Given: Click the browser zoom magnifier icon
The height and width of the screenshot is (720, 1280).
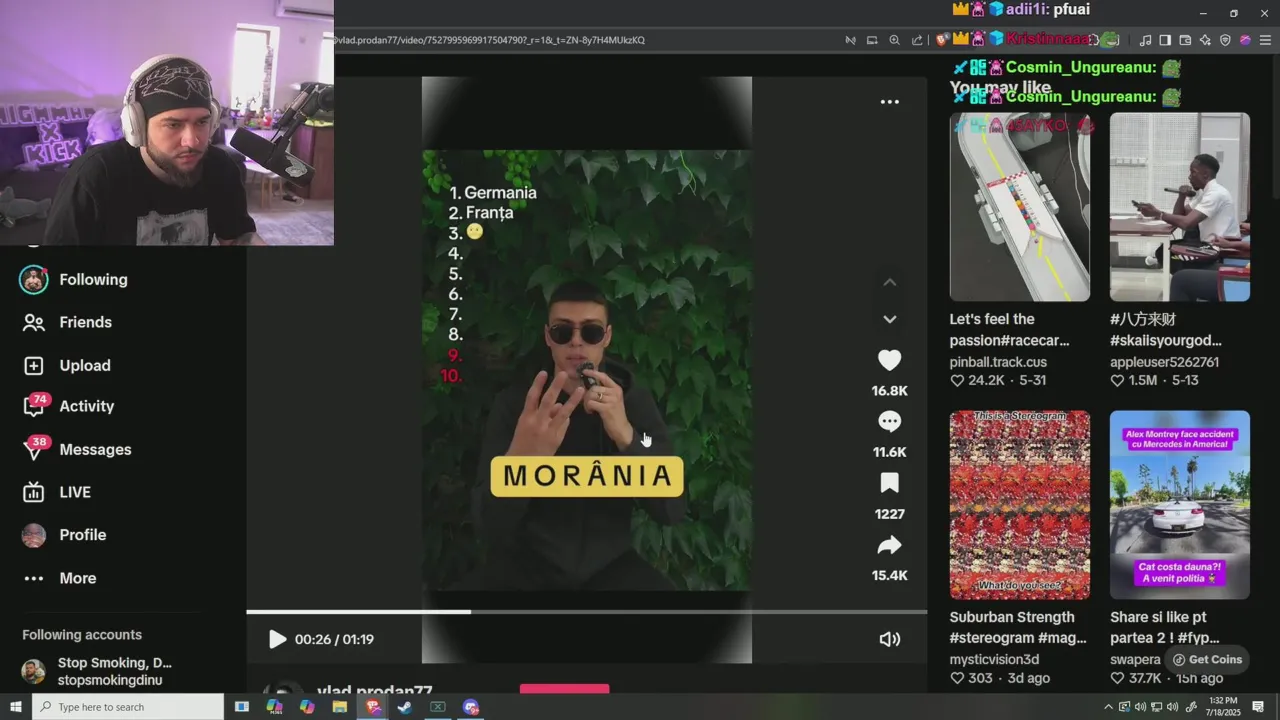Looking at the screenshot, I should 895,40.
